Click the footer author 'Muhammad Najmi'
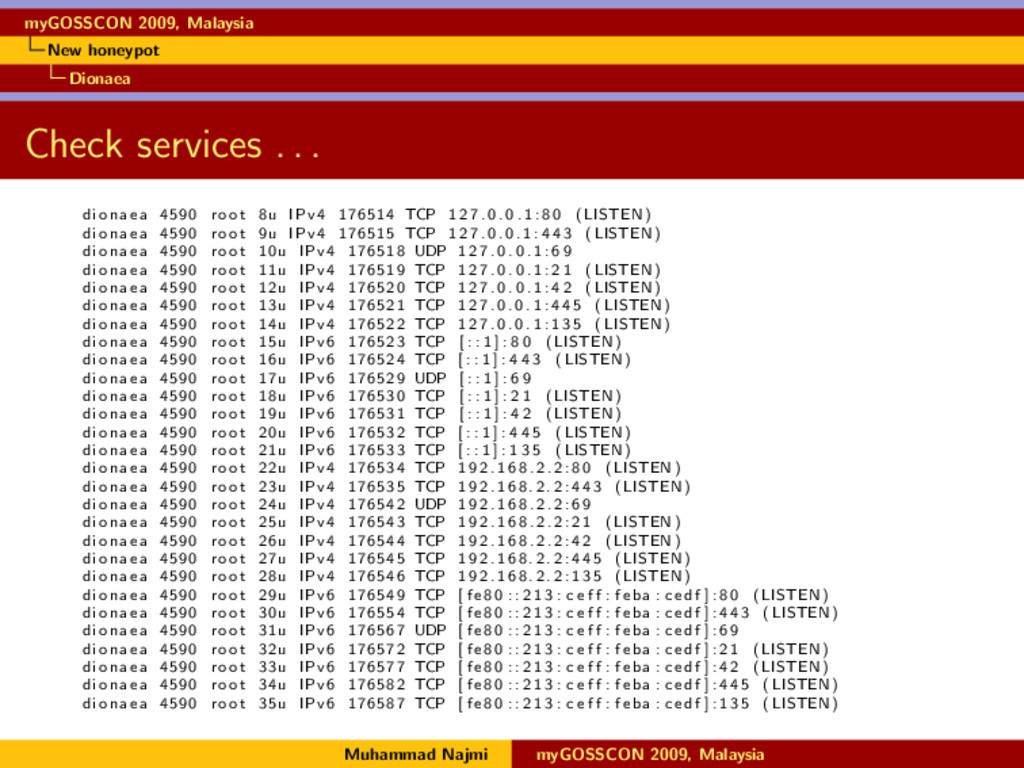This screenshot has width=1024, height=768. pos(416,754)
